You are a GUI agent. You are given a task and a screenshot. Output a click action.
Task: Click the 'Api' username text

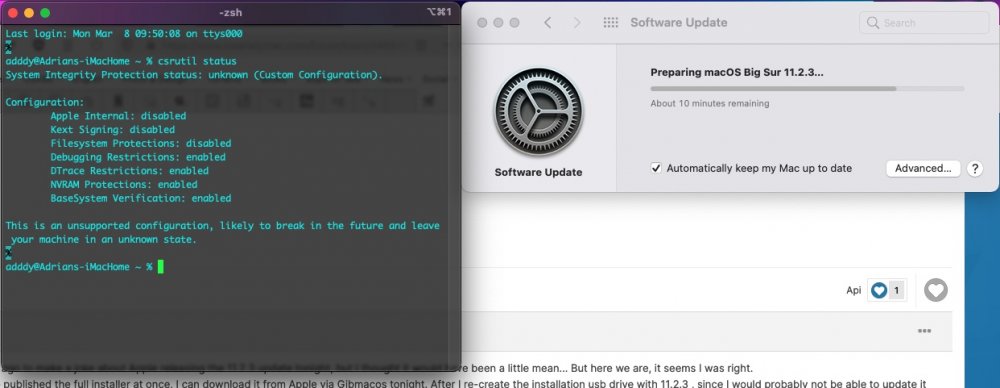click(x=853, y=290)
